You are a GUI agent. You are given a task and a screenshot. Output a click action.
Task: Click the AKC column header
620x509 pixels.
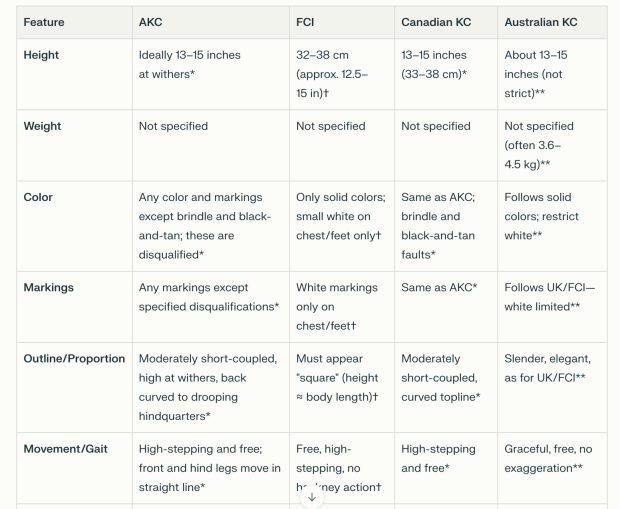click(x=151, y=22)
